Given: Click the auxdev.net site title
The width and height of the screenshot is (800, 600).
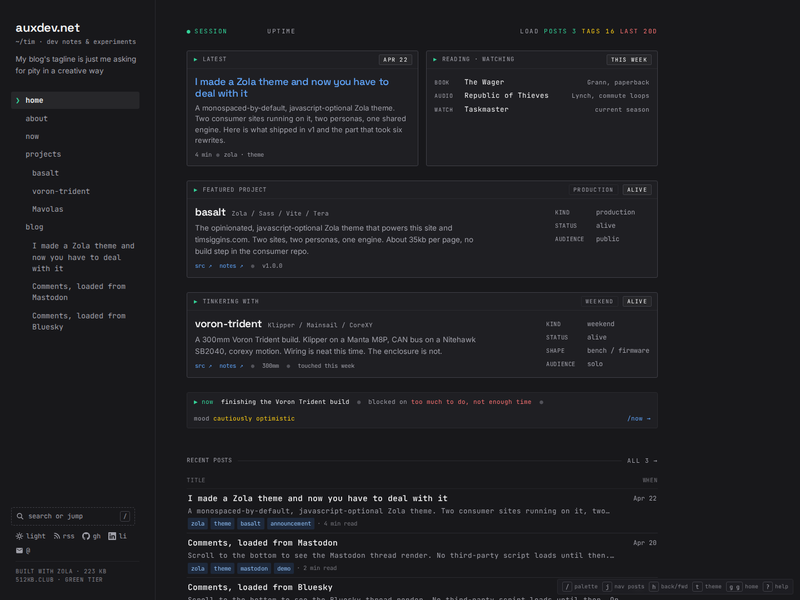Looking at the screenshot, I should pyautogui.click(x=47, y=28).
